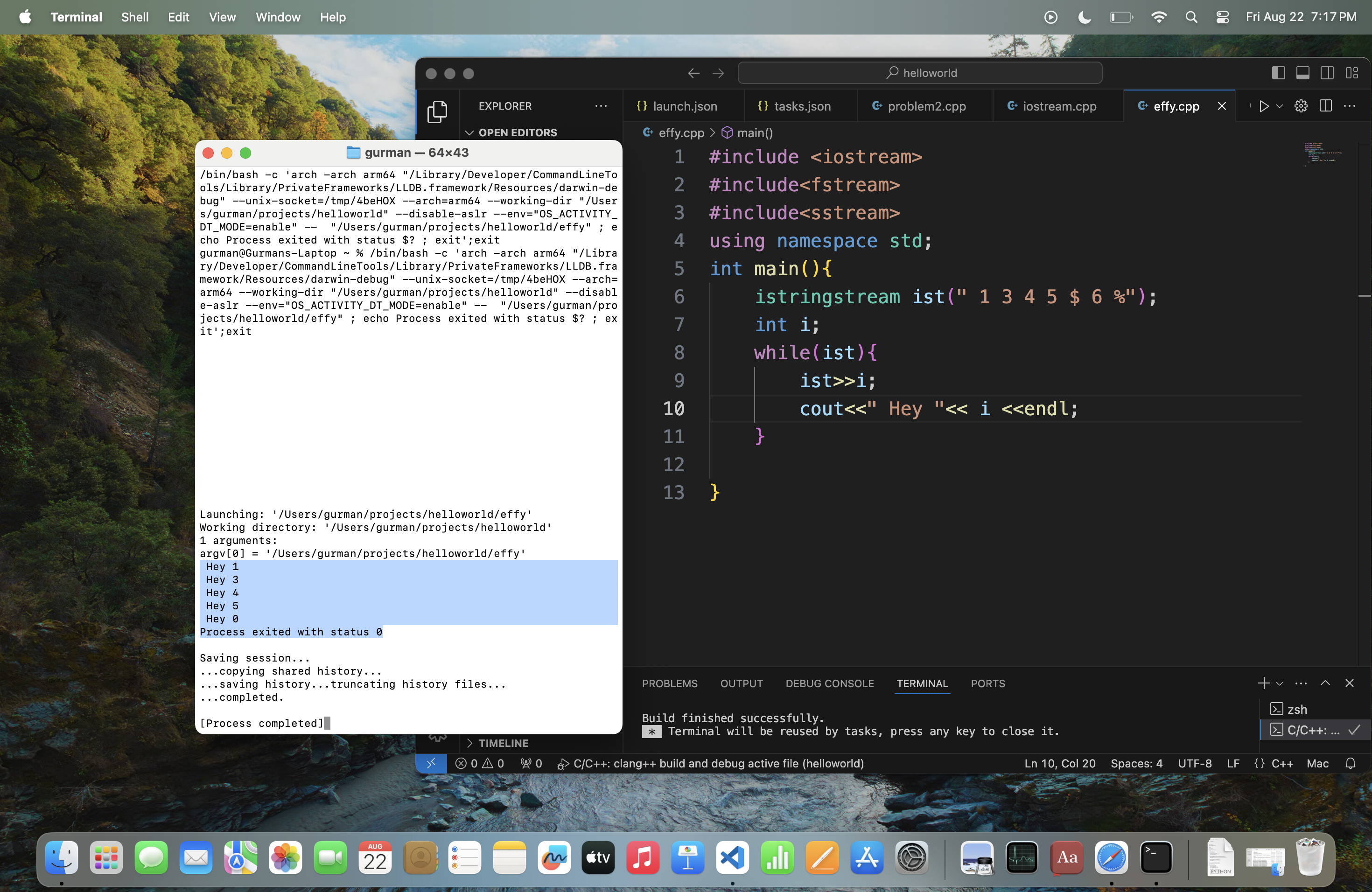Open the Window menu in menu bar

pos(278,17)
